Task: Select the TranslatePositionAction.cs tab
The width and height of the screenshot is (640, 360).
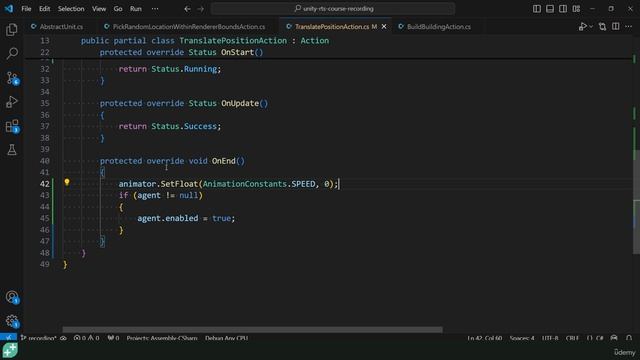Action: [x=331, y=27]
